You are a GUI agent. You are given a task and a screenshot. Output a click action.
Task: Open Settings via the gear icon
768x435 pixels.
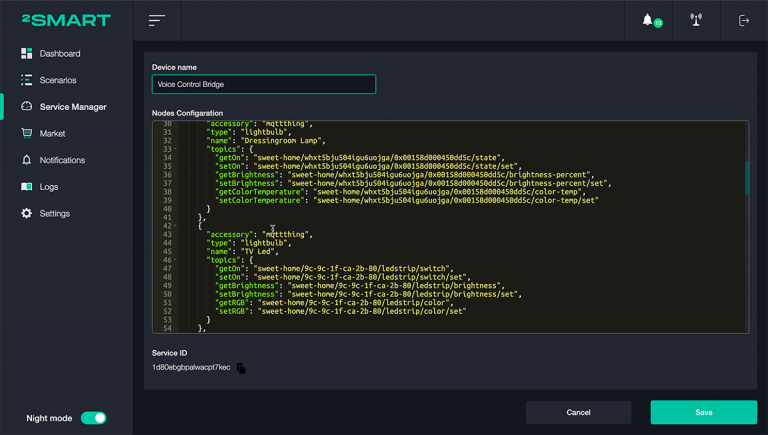click(27, 213)
